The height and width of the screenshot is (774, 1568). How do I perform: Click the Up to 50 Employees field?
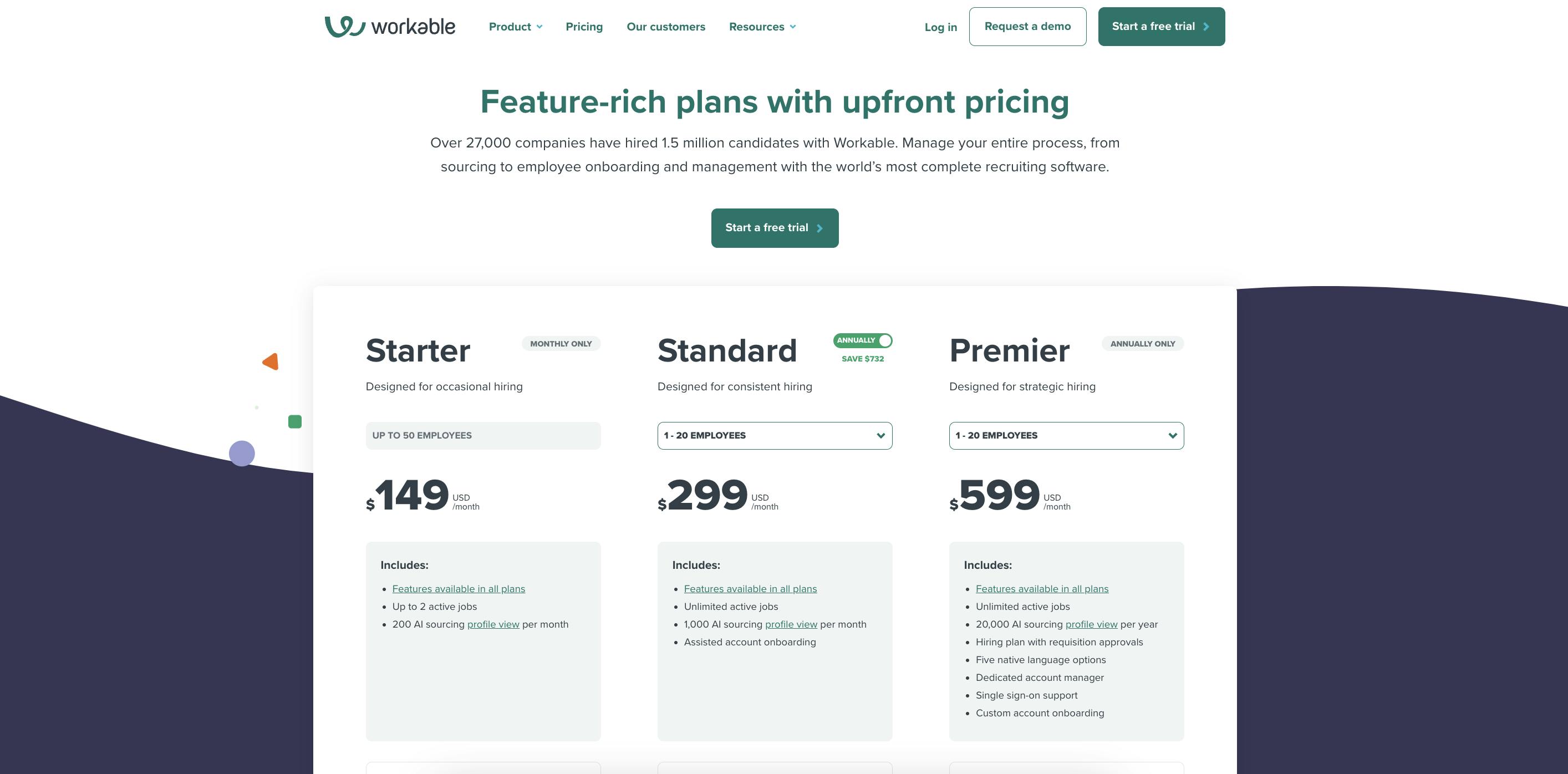coord(483,436)
